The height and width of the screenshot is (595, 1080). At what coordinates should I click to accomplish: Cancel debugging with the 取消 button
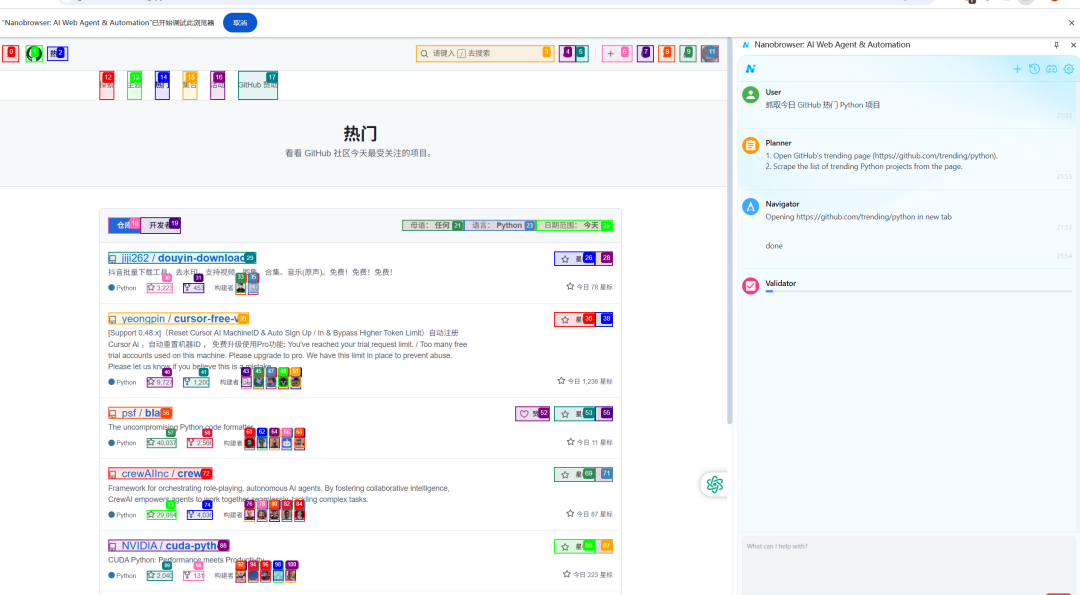pos(240,23)
